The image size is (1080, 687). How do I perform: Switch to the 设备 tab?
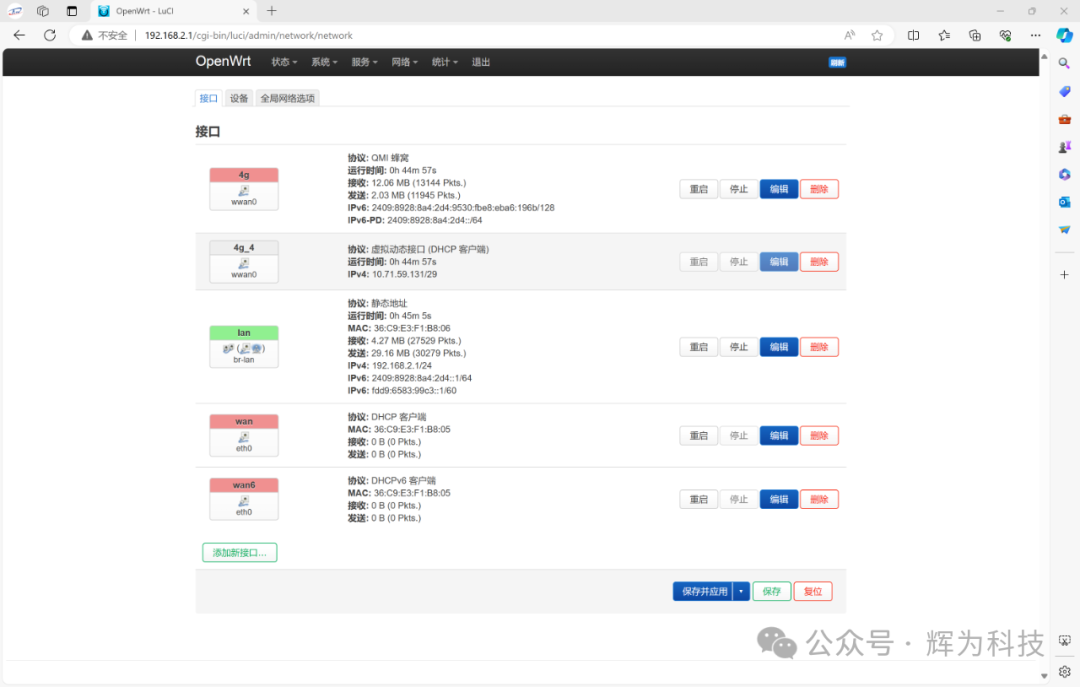(239, 98)
